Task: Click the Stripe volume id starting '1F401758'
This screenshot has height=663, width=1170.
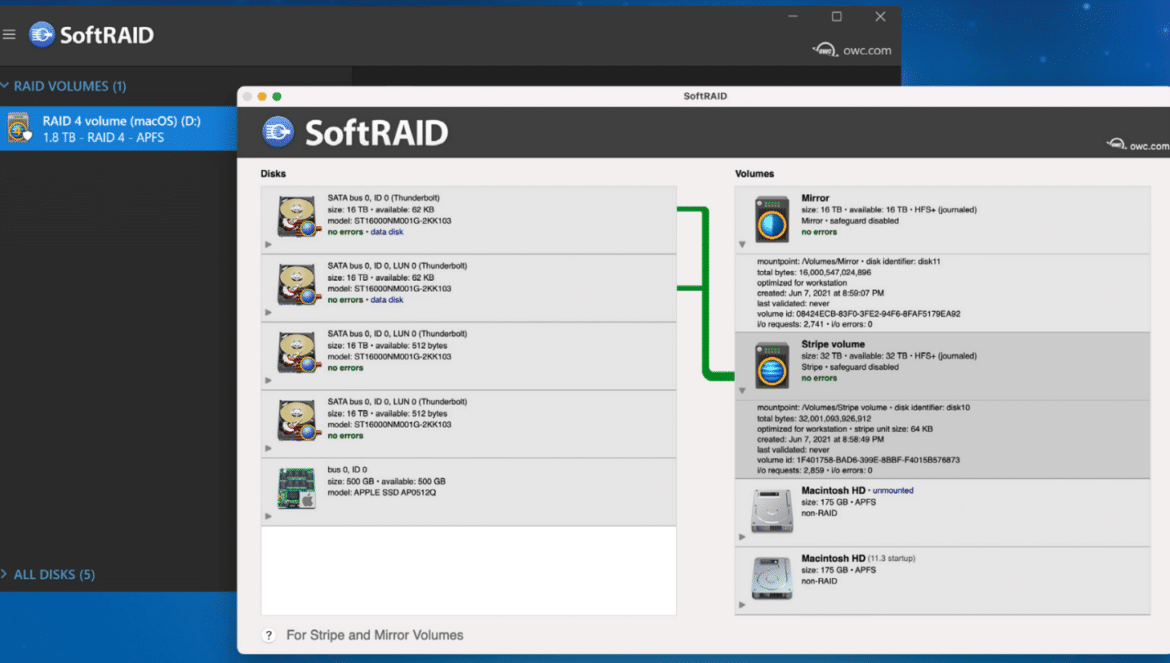Action: [858, 460]
